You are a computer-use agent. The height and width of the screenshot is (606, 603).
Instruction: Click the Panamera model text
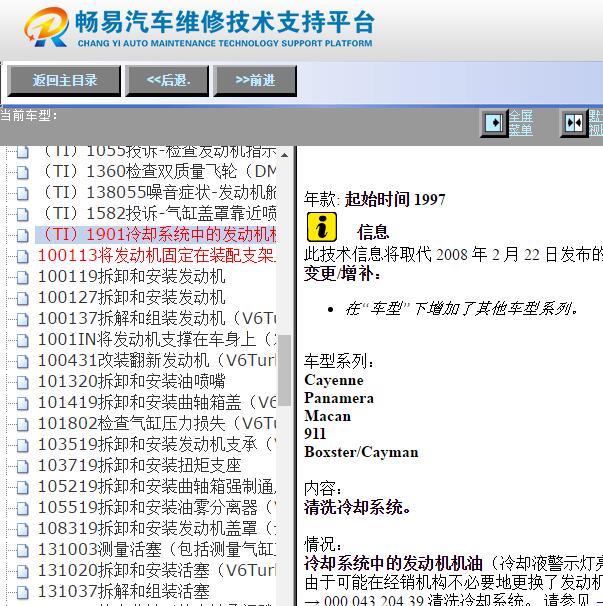339,398
